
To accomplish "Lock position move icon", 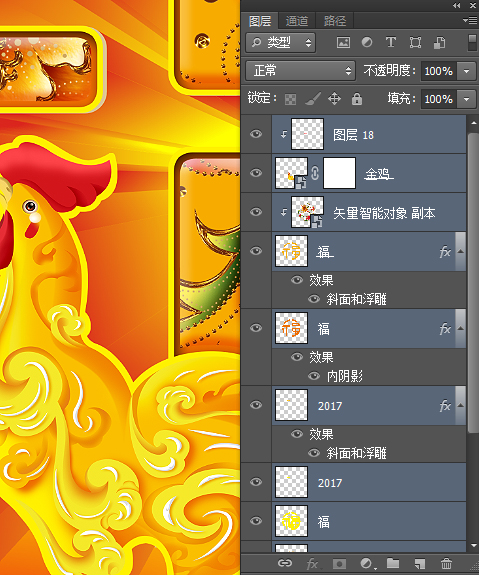I will [334, 99].
